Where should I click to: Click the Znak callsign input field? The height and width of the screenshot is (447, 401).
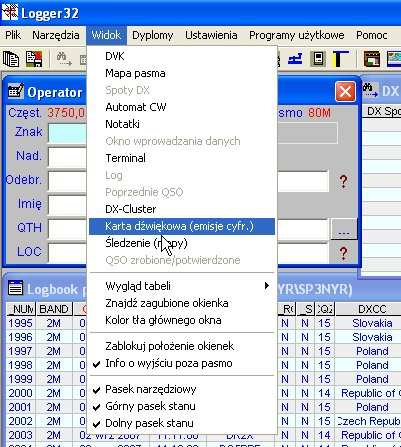[67, 133]
